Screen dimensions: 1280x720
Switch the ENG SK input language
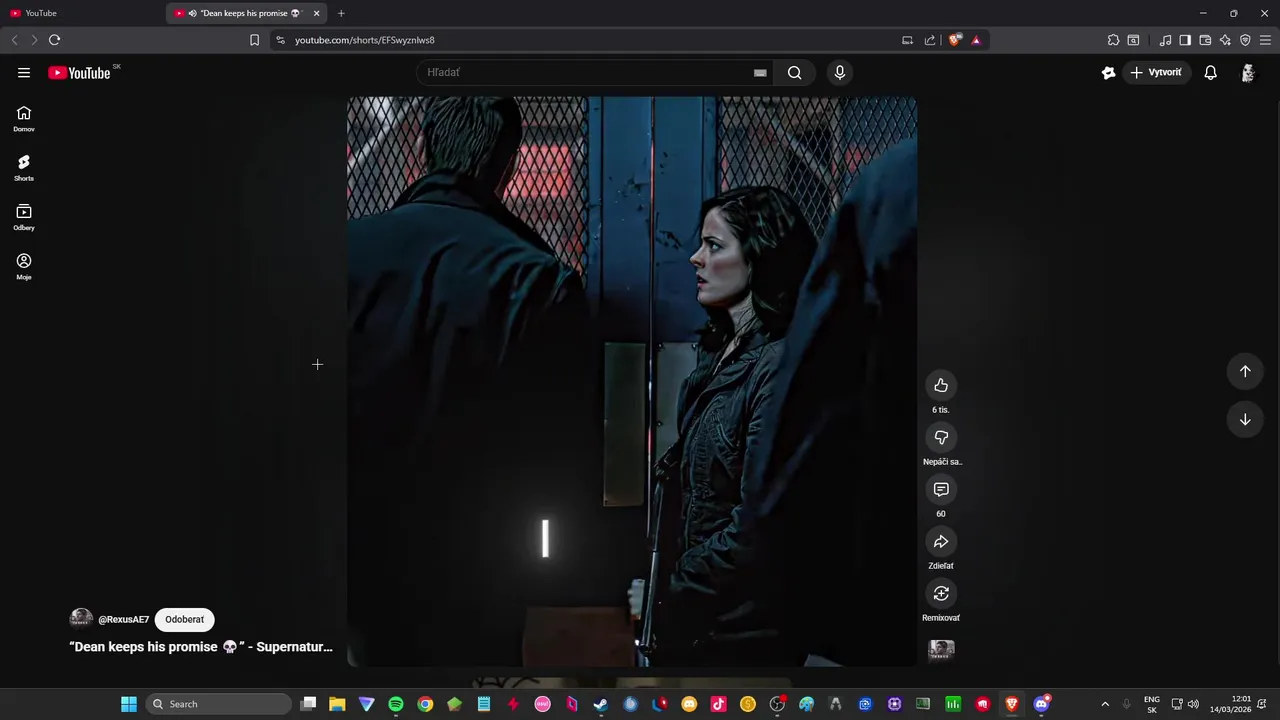pyautogui.click(x=1152, y=704)
